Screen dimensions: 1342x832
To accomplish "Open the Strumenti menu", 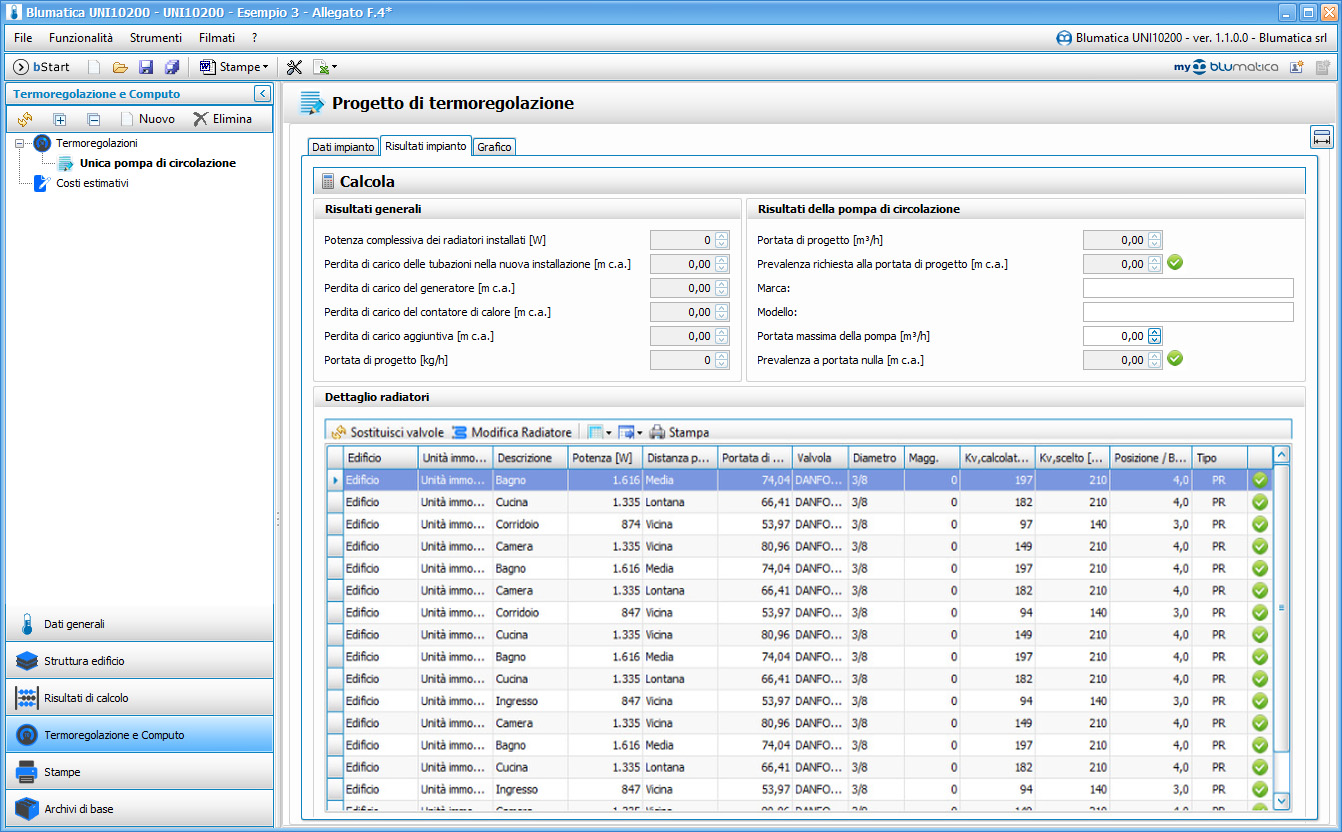I will coord(156,37).
